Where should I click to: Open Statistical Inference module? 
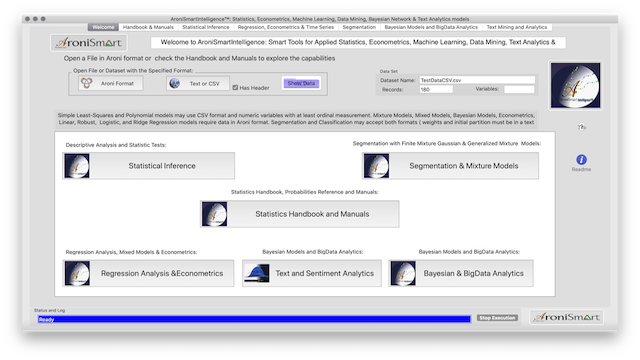149,166
